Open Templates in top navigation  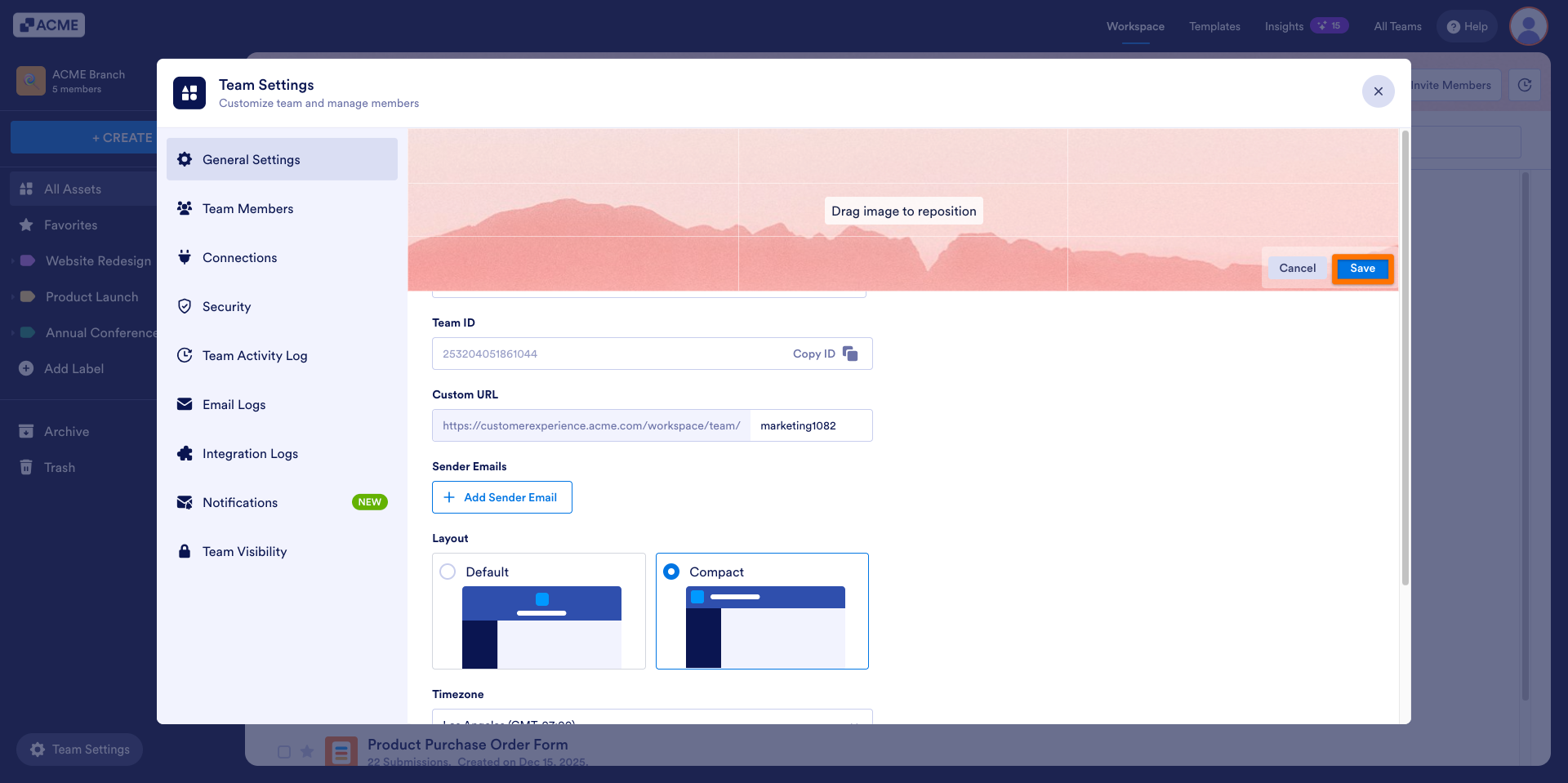[x=1214, y=26]
